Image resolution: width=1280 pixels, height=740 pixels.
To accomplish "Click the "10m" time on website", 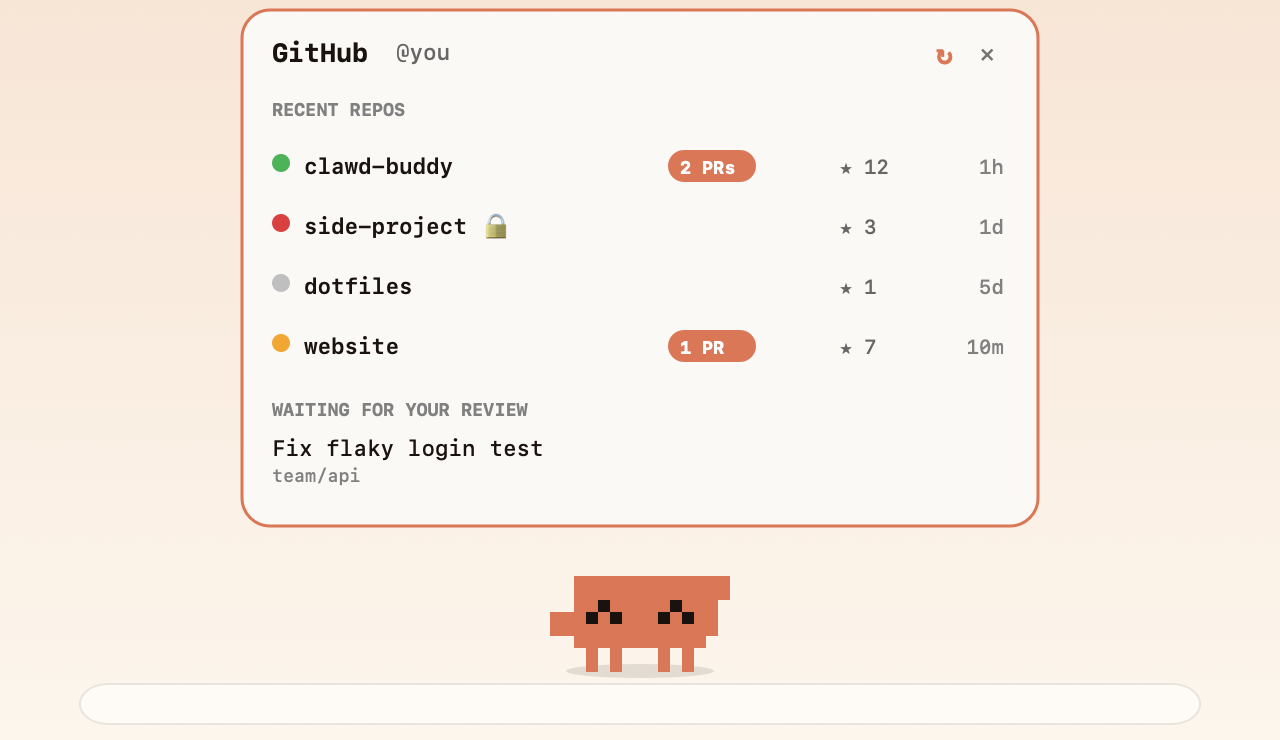I will coord(985,347).
